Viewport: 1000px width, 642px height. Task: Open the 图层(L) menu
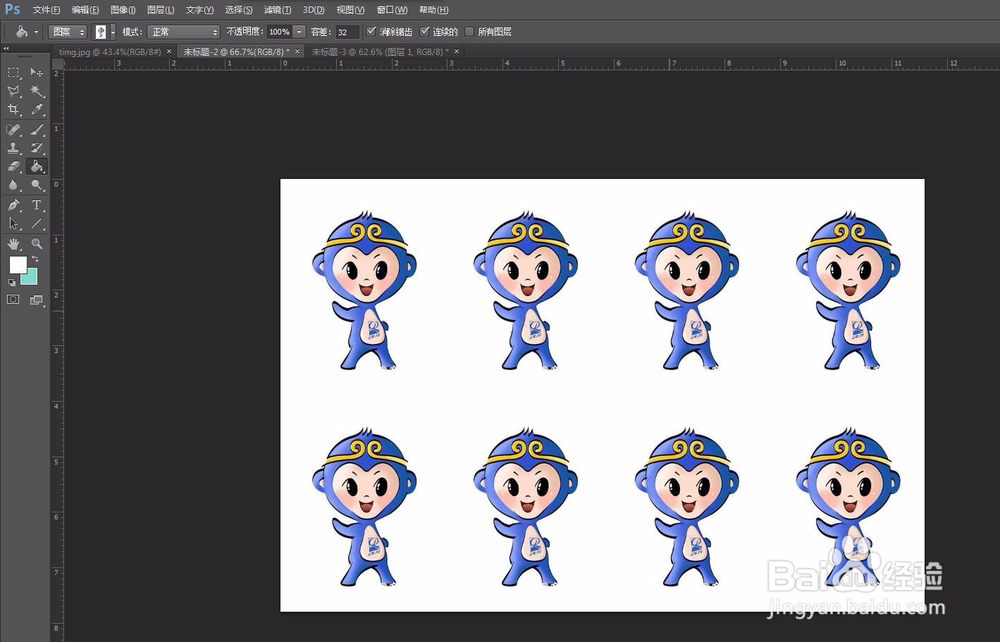pyautogui.click(x=161, y=10)
